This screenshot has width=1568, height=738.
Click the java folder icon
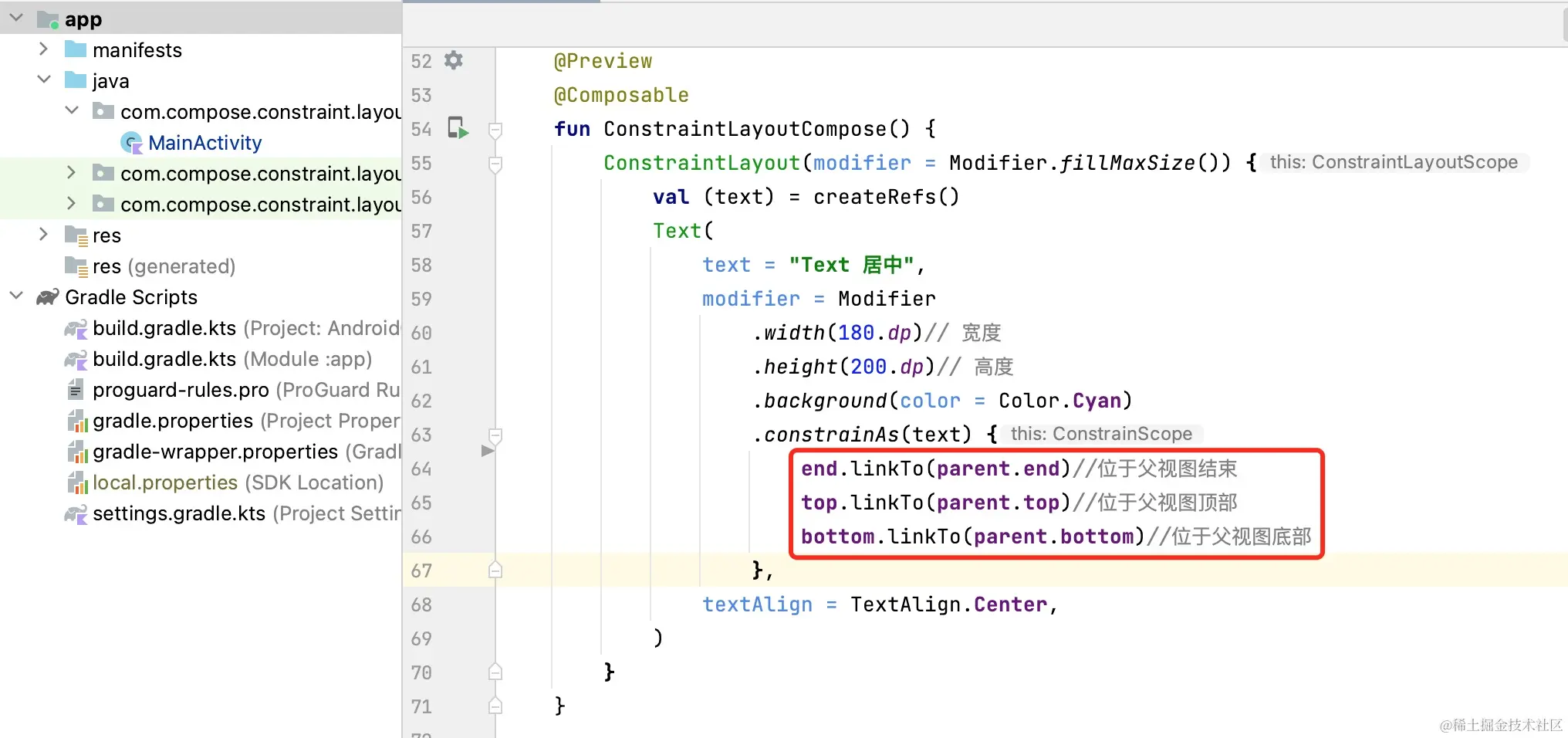tap(76, 80)
